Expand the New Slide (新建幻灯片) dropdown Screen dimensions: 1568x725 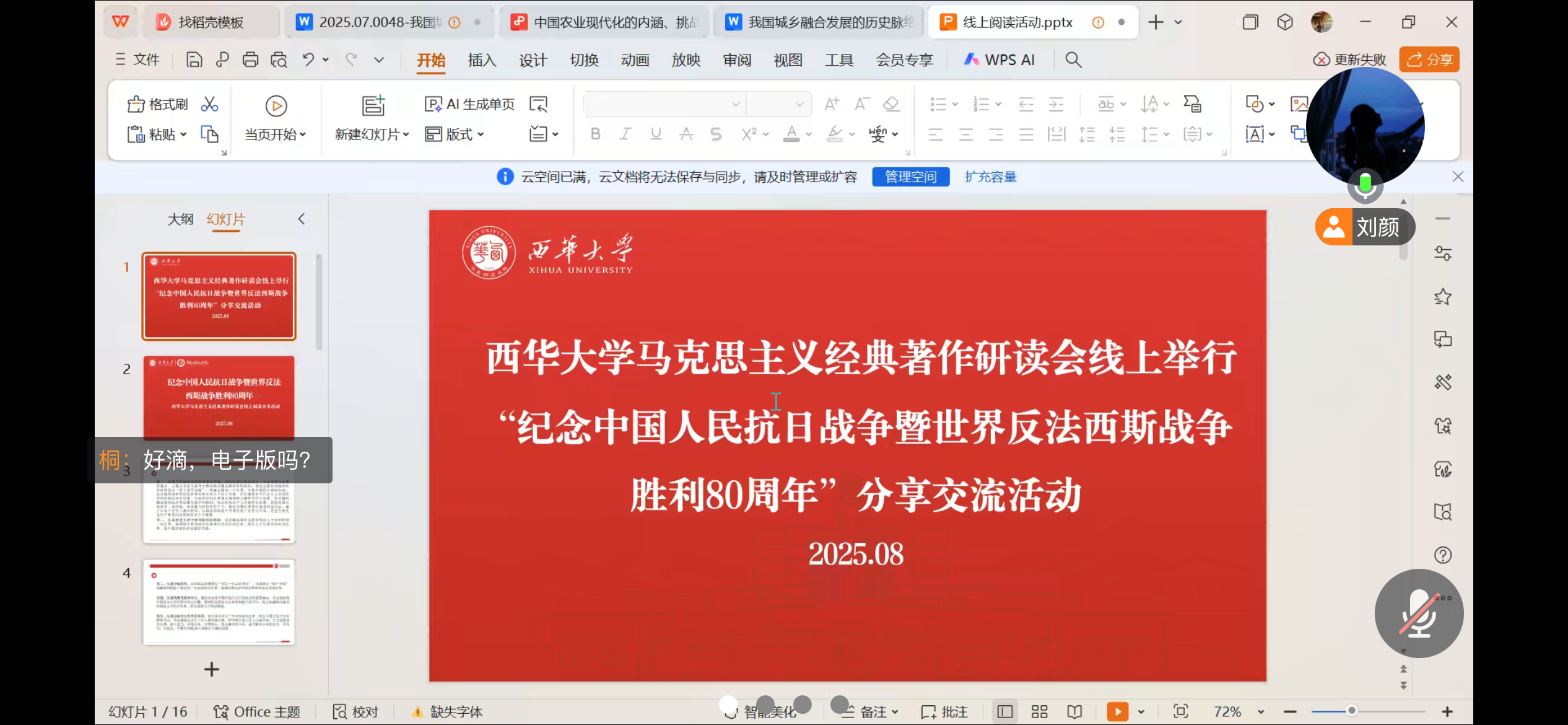[406, 134]
